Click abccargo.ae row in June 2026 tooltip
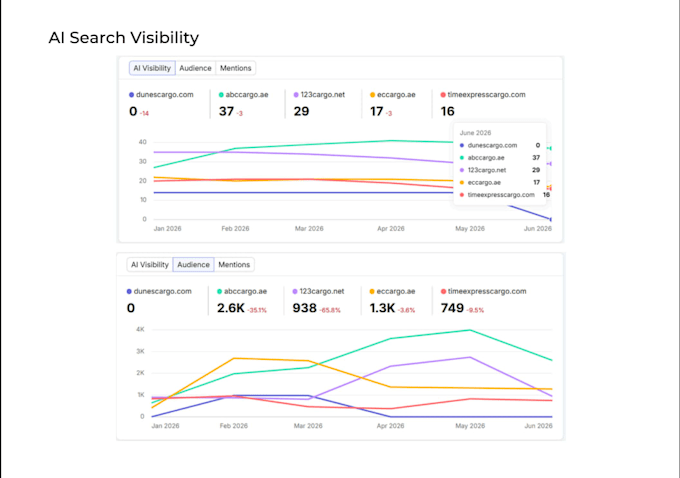The image size is (680, 478). (500, 158)
